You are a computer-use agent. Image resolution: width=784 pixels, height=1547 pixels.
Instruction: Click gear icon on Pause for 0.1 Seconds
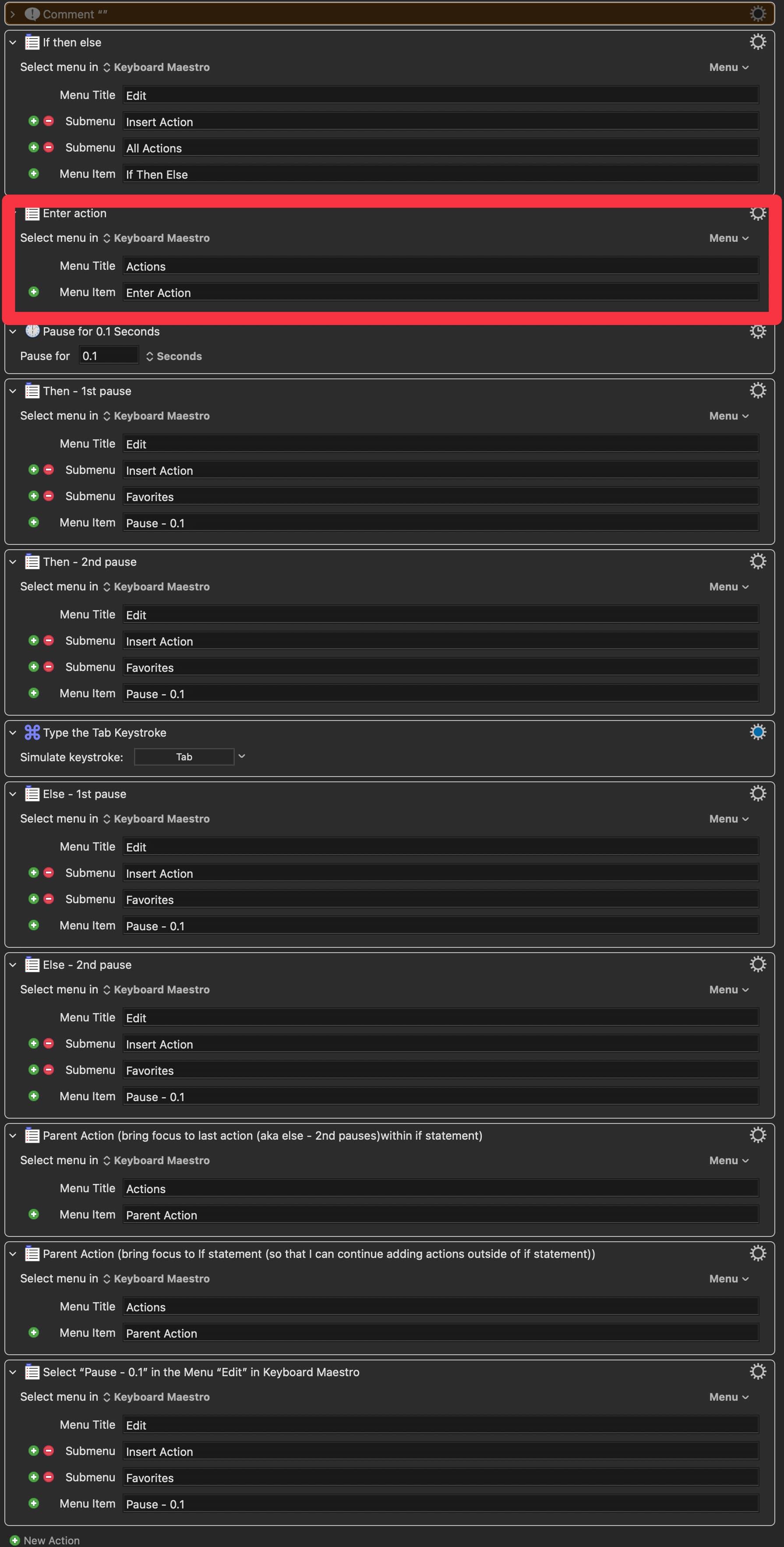pyautogui.click(x=758, y=331)
